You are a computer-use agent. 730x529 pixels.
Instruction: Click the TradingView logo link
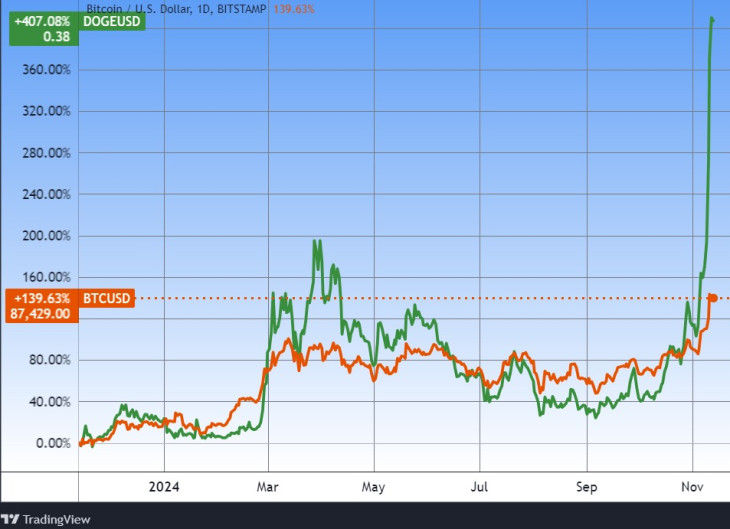46,519
